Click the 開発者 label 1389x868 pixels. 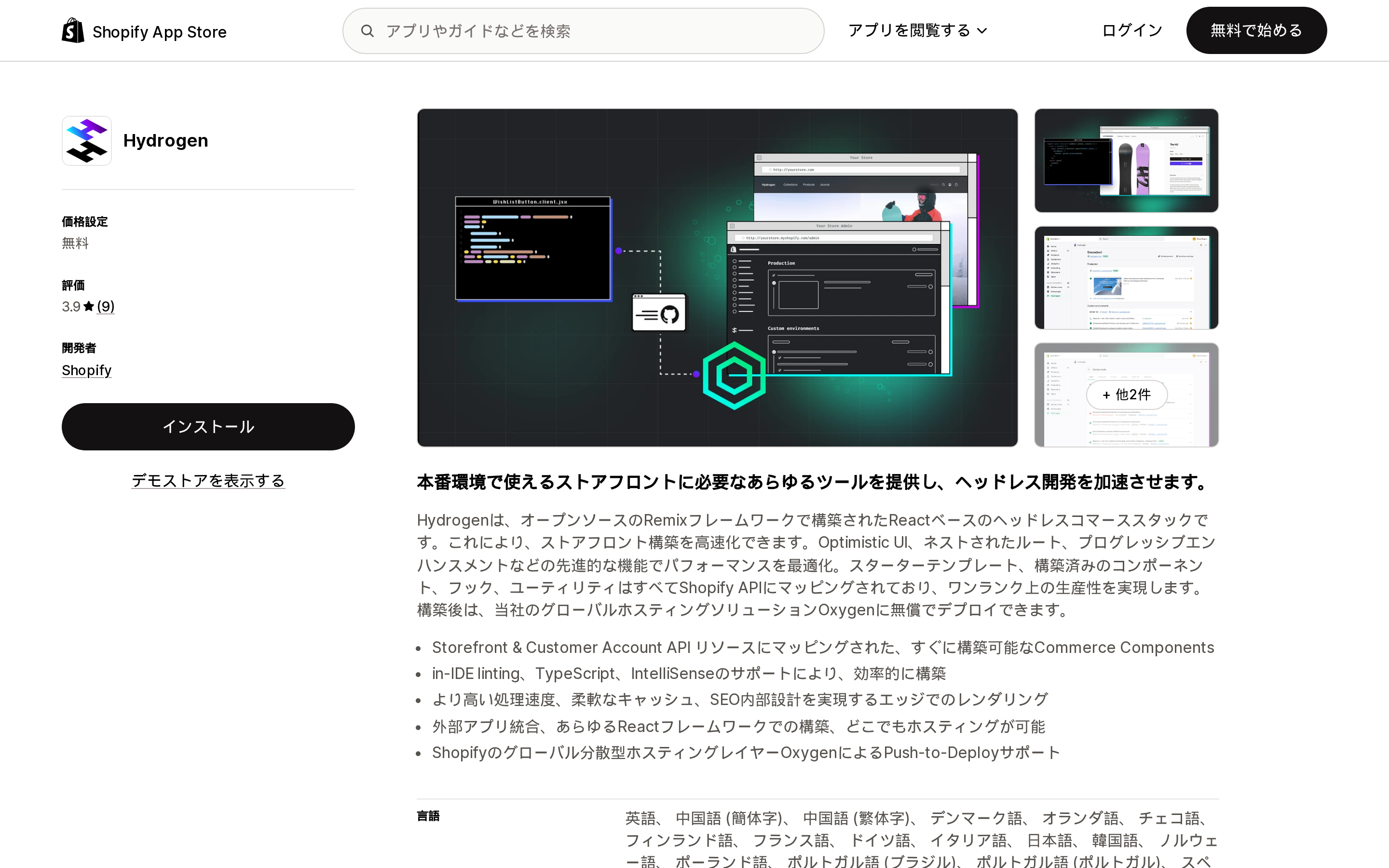[x=79, y=348]
